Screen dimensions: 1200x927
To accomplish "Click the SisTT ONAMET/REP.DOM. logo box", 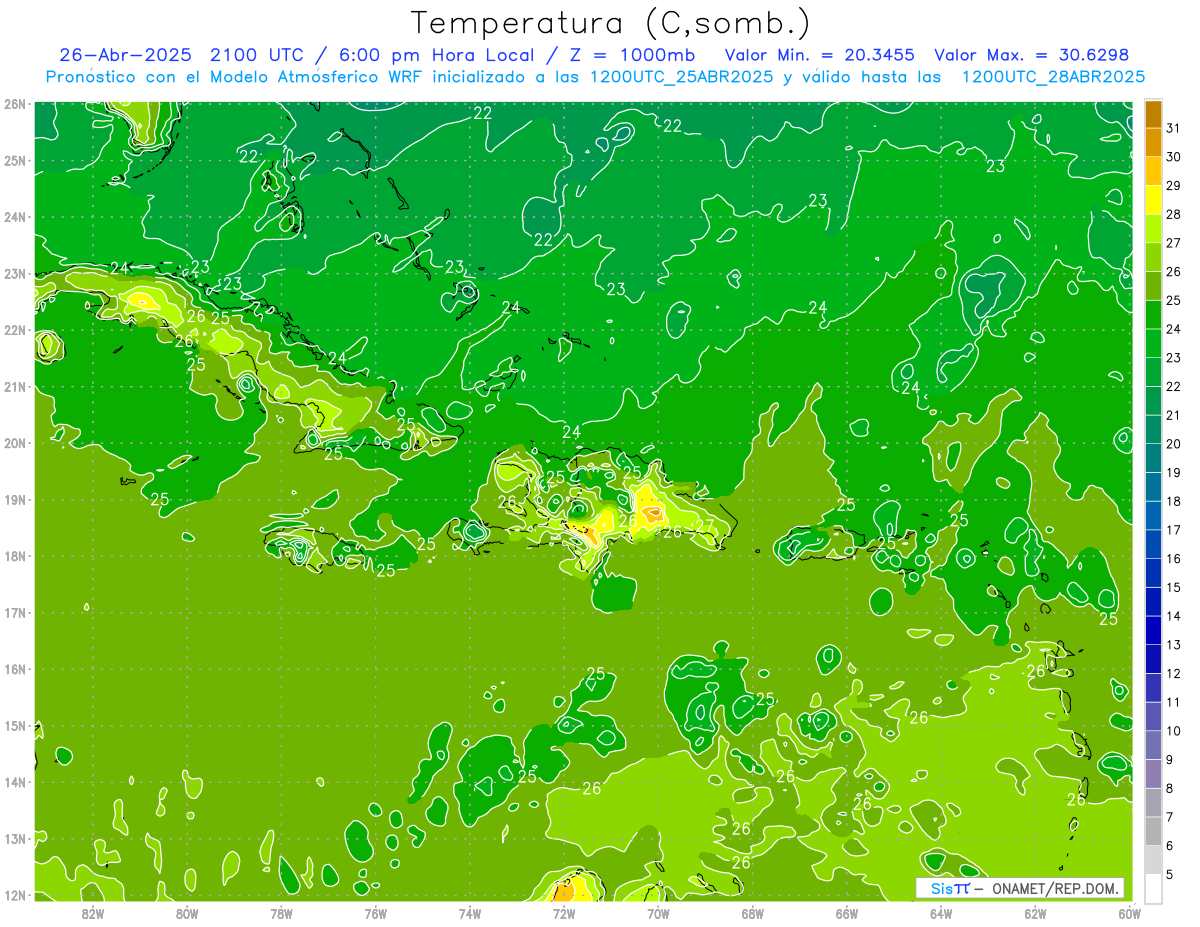I will click(1020, 888).
